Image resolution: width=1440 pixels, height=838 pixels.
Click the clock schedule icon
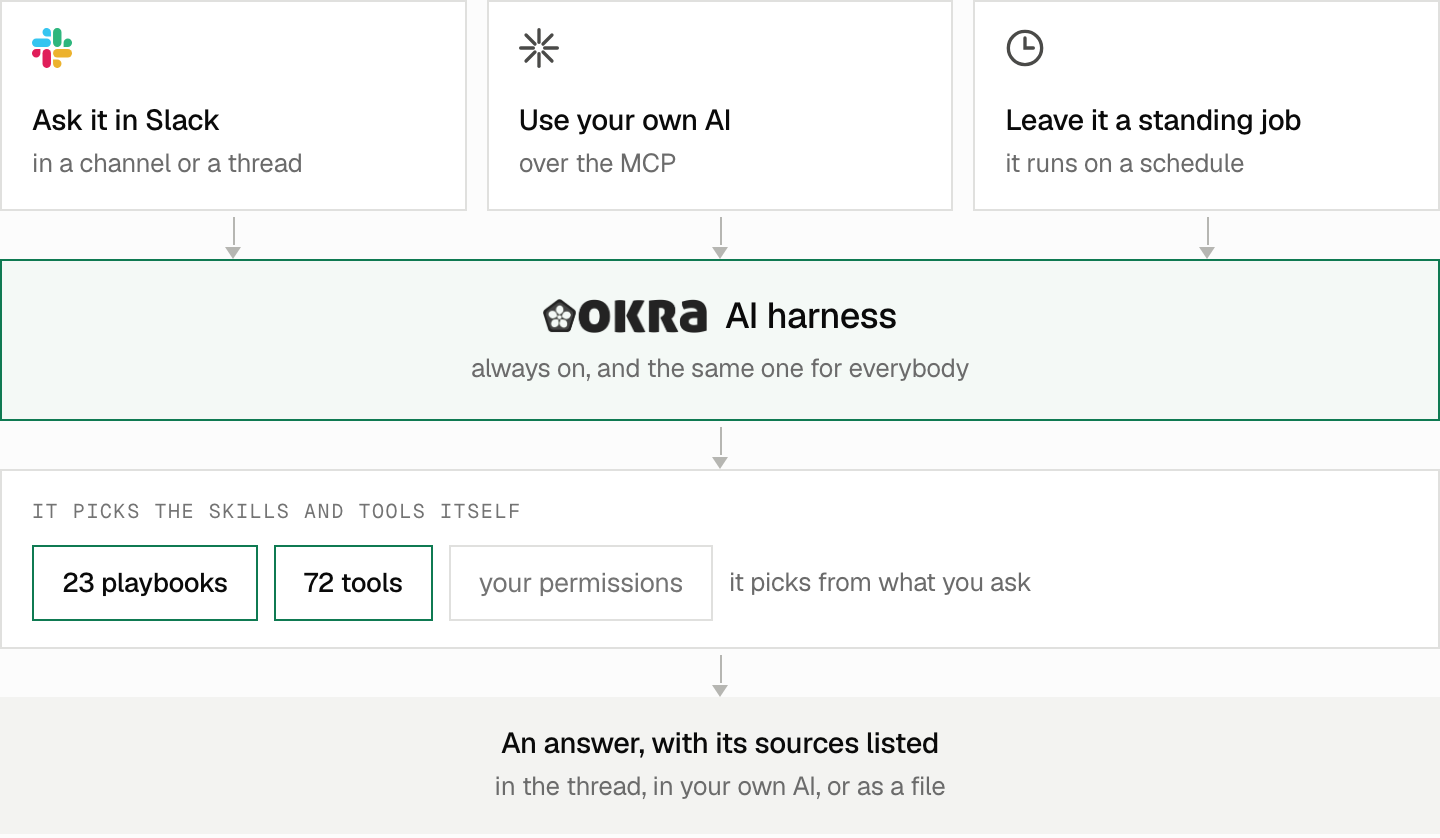coord(1025,48)
